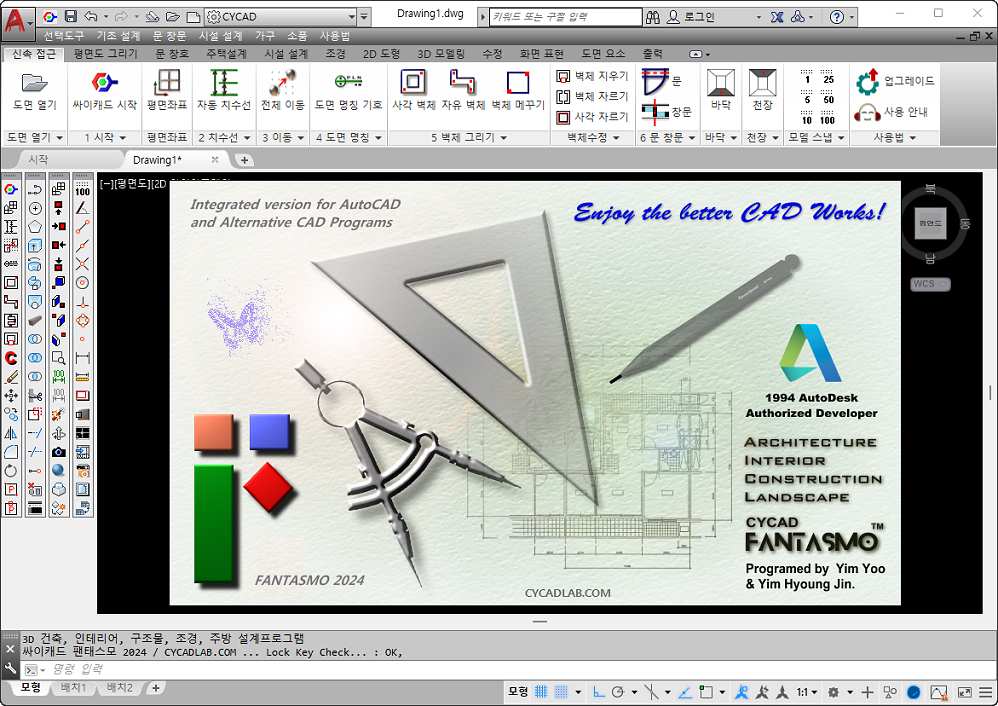Expand the 6 문 창문 panel
The image size is (998, 706).
(x=668, y=138)
